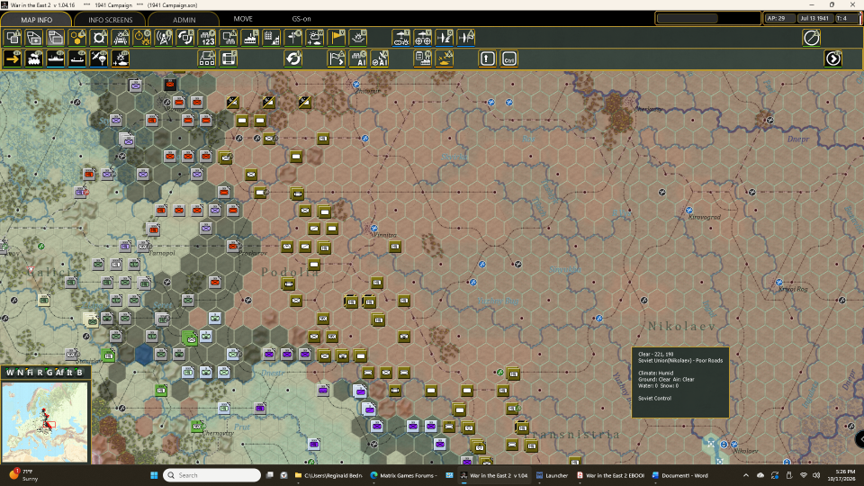This screenshot has height=486, width=864.
Task: Click the rail network map icon
Action: [121, 38]
